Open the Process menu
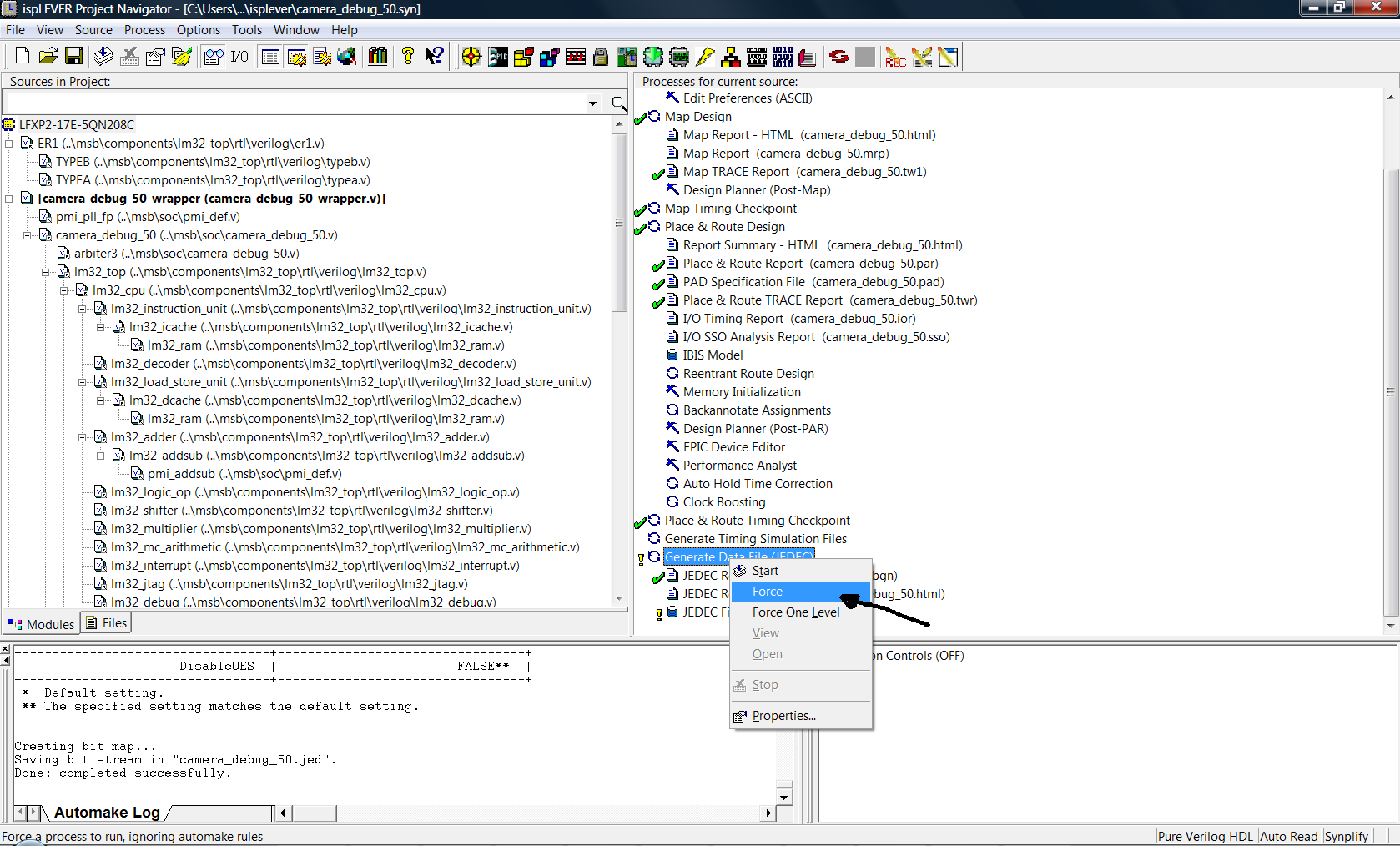Image resolution: width=1400 pixels, height=846 pixels. [145, 30]
